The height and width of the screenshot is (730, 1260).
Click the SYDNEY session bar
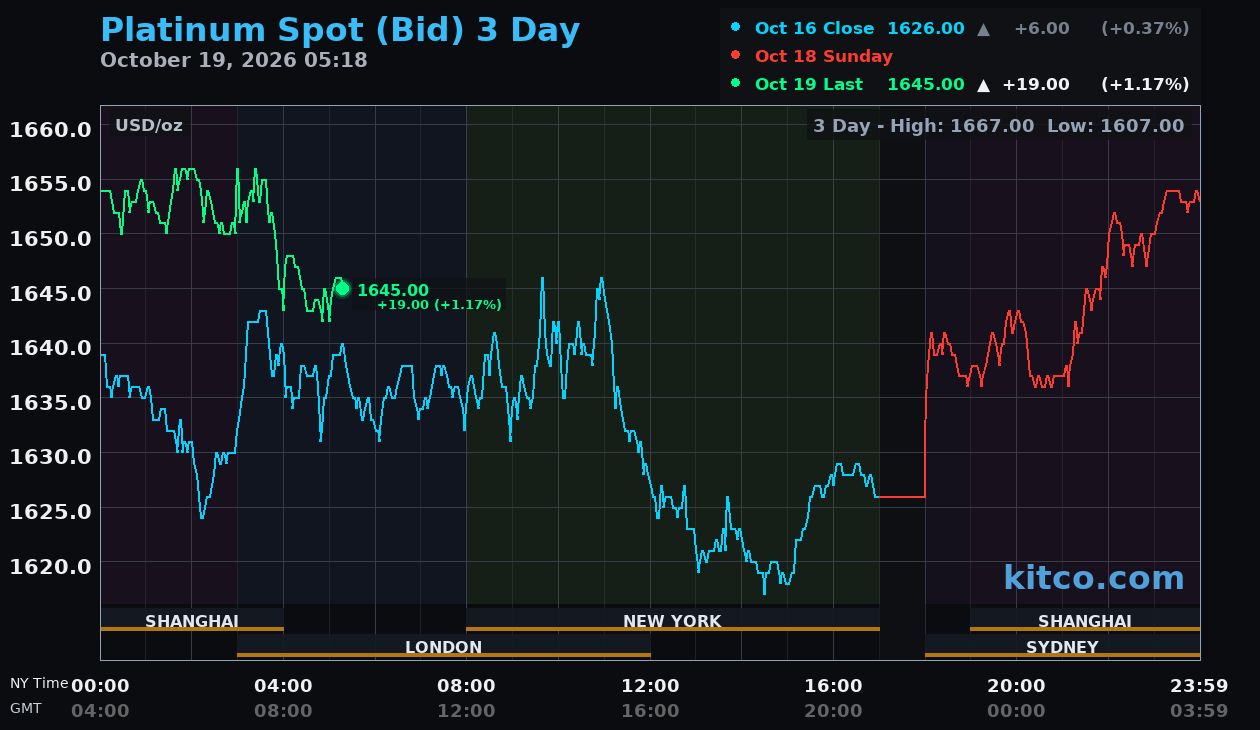[x=1062, y=646]
